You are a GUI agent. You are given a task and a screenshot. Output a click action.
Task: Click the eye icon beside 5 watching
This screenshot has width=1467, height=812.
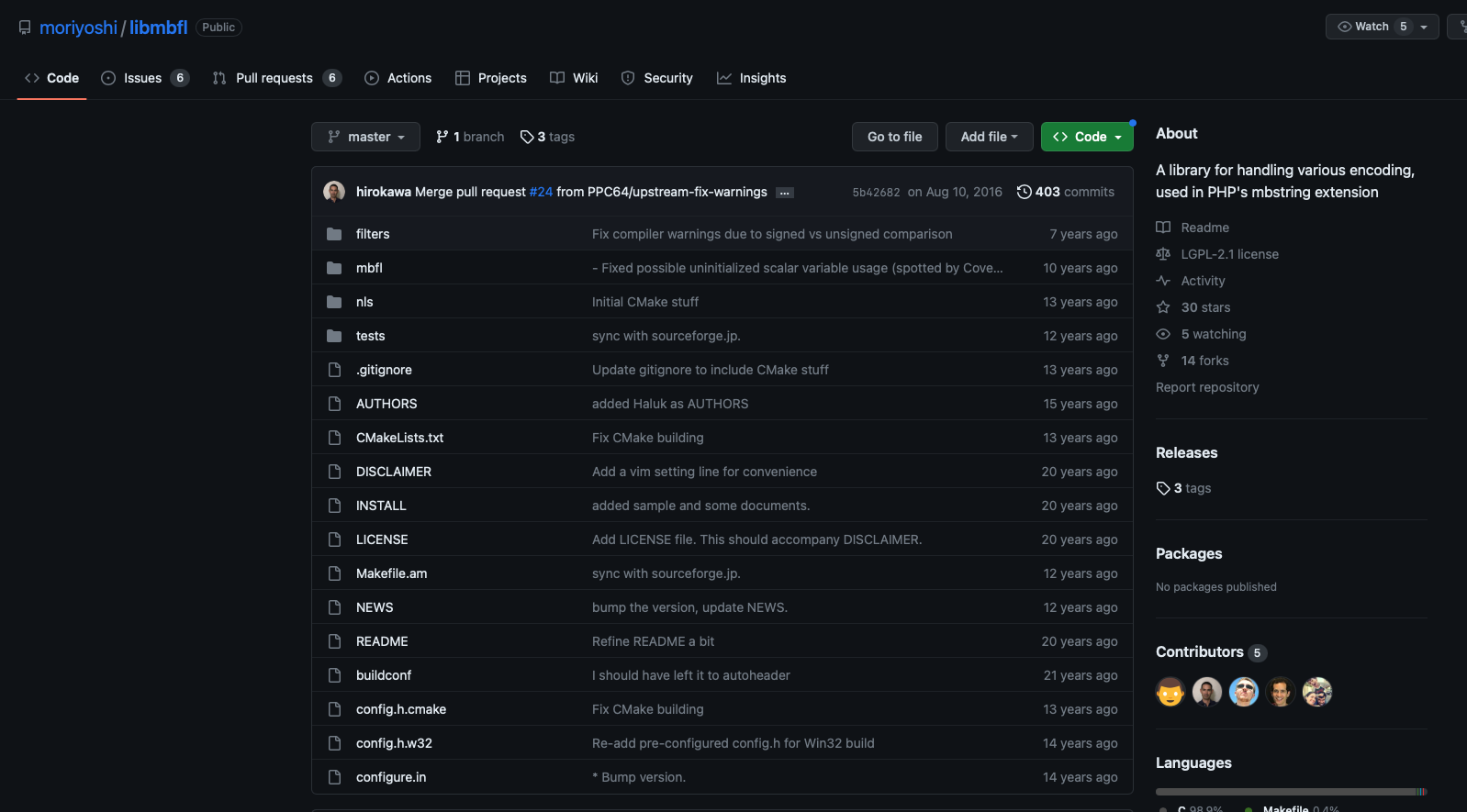coord(1163,334)
